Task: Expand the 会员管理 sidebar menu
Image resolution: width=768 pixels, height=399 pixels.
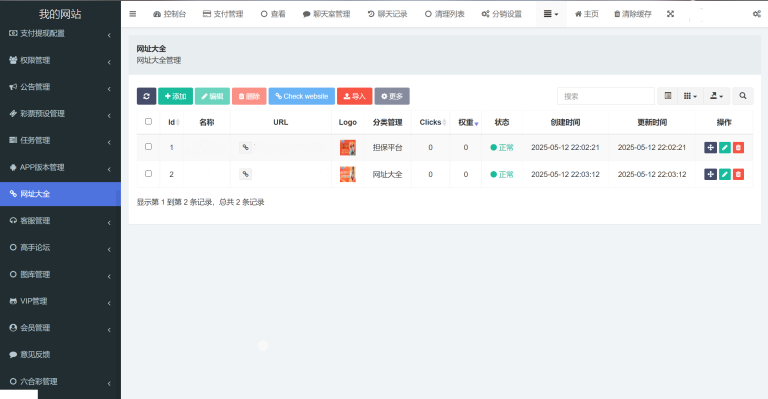Action: click(60, 328)
